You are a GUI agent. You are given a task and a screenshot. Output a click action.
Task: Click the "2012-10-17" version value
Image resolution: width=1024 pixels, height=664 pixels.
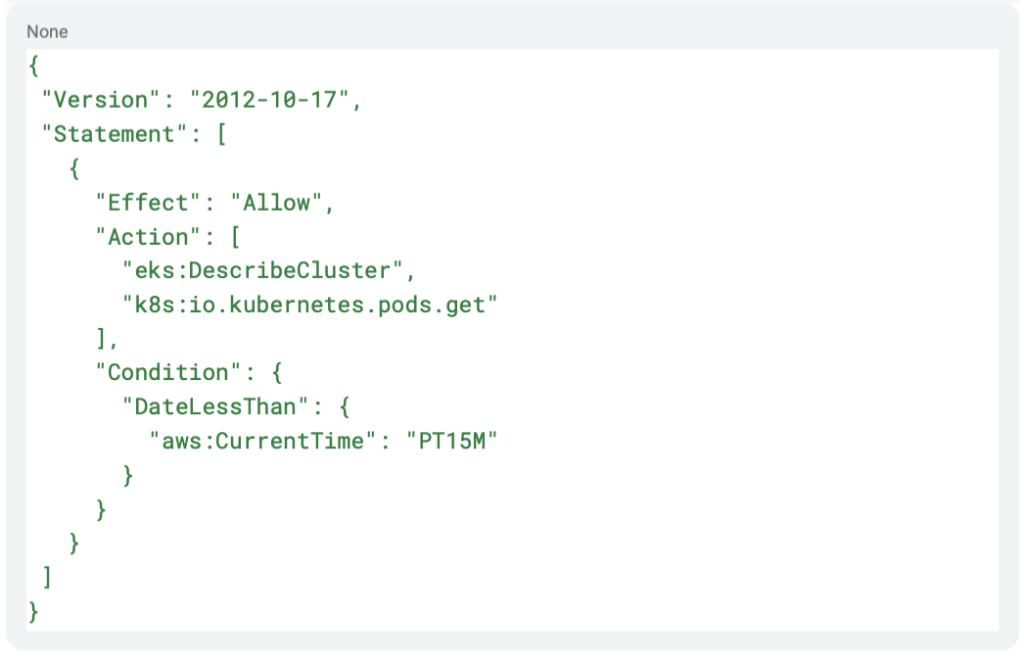(270, 100)
